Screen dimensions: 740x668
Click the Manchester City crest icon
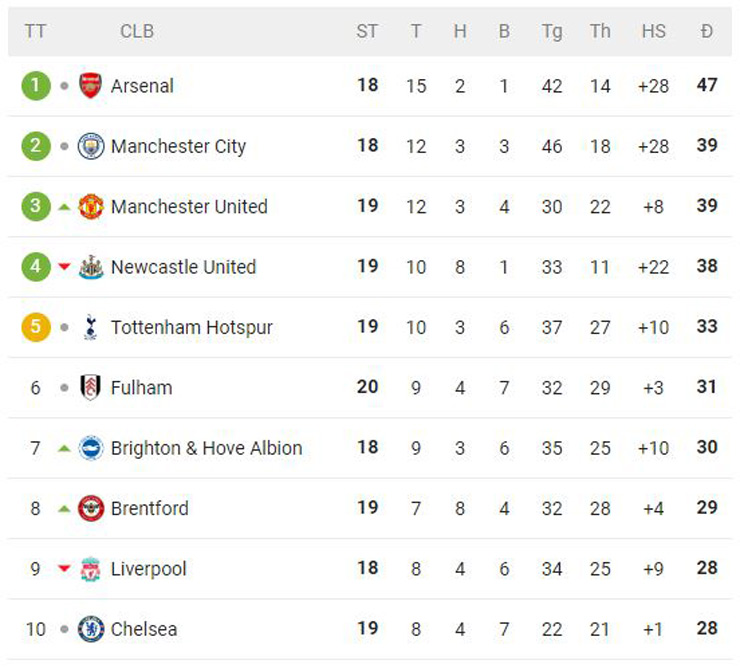pos(91,146)
